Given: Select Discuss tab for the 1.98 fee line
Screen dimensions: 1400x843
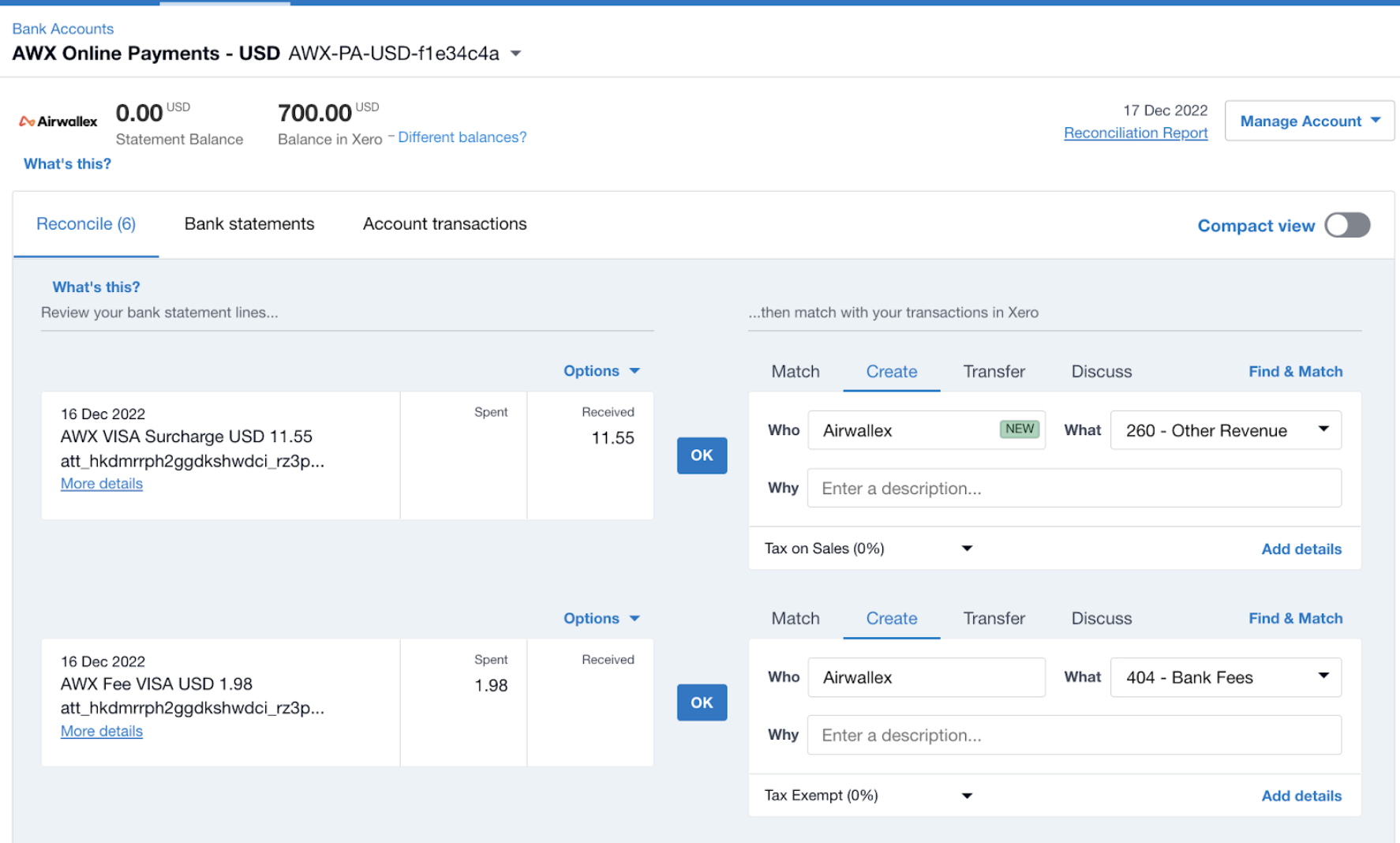Looking at the screenshot, I should click(x=1101, y=619).
